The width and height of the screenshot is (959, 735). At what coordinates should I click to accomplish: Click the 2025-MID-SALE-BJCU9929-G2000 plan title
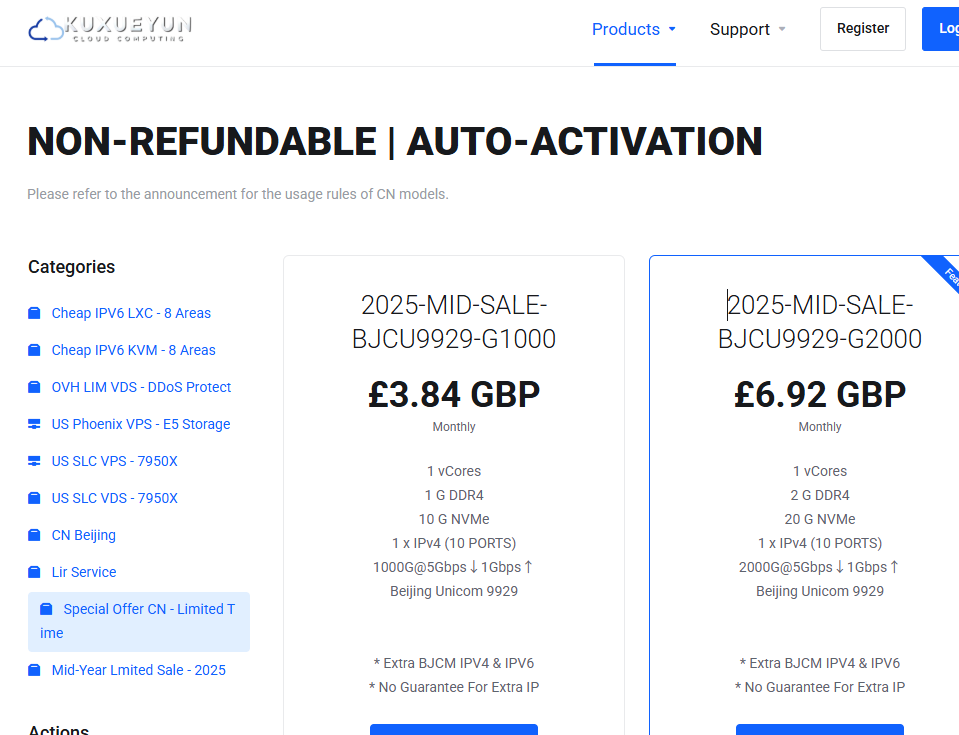pyautogui.click(x=820, y=322)
